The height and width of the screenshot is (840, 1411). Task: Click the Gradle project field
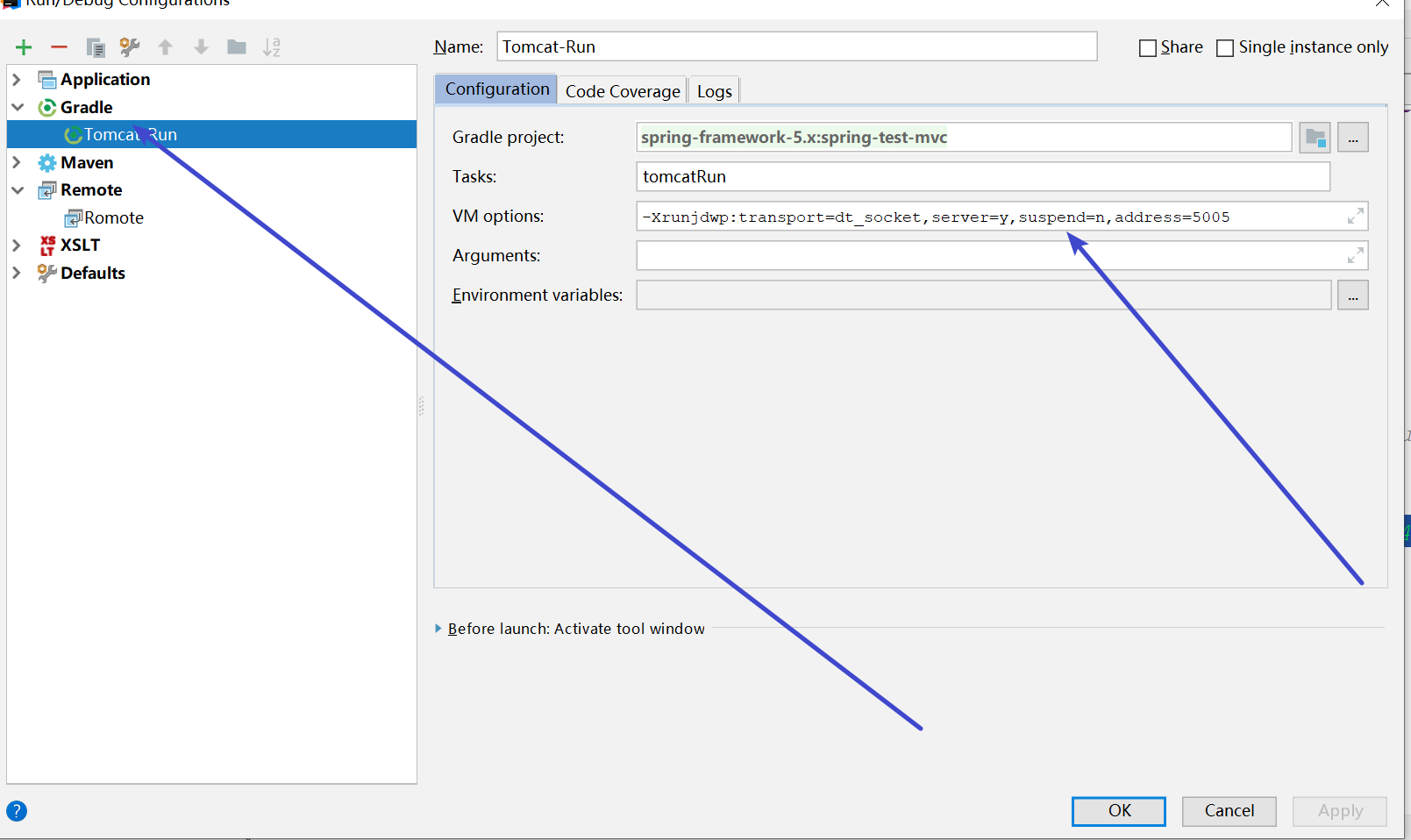[x=964, y=138]
